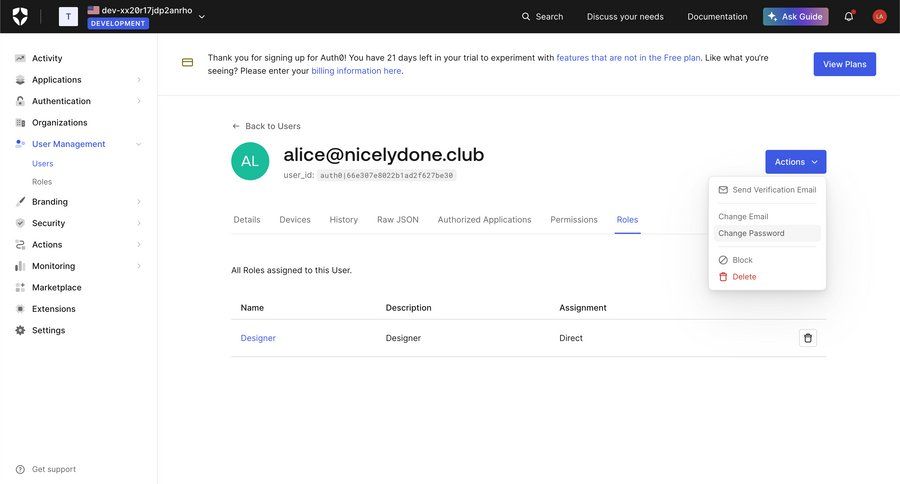
Task: Click the Settings gear icon
Action: 20,330
